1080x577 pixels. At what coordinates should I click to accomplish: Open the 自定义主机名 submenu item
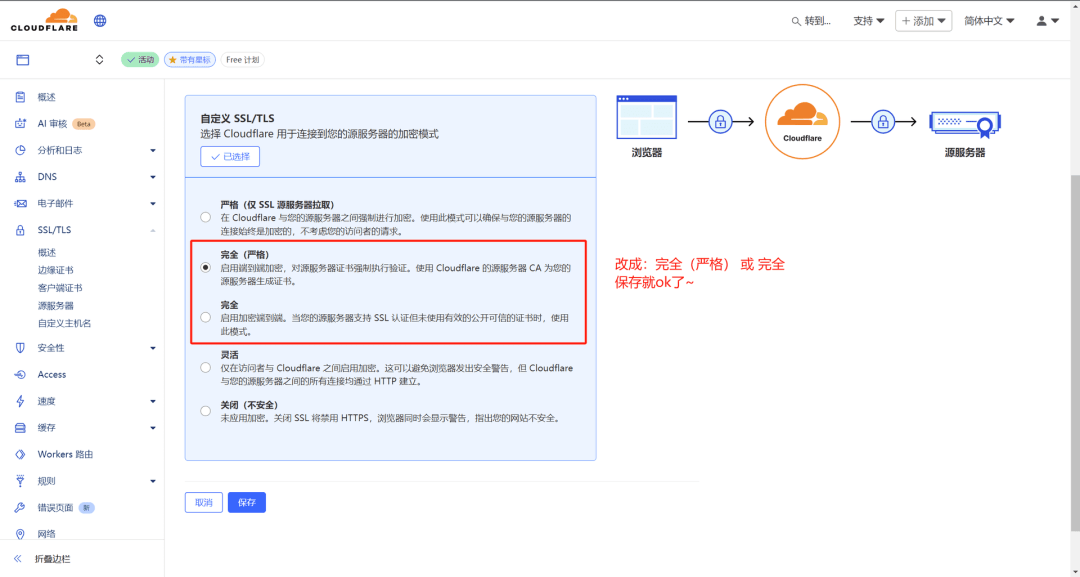(65, 323)
